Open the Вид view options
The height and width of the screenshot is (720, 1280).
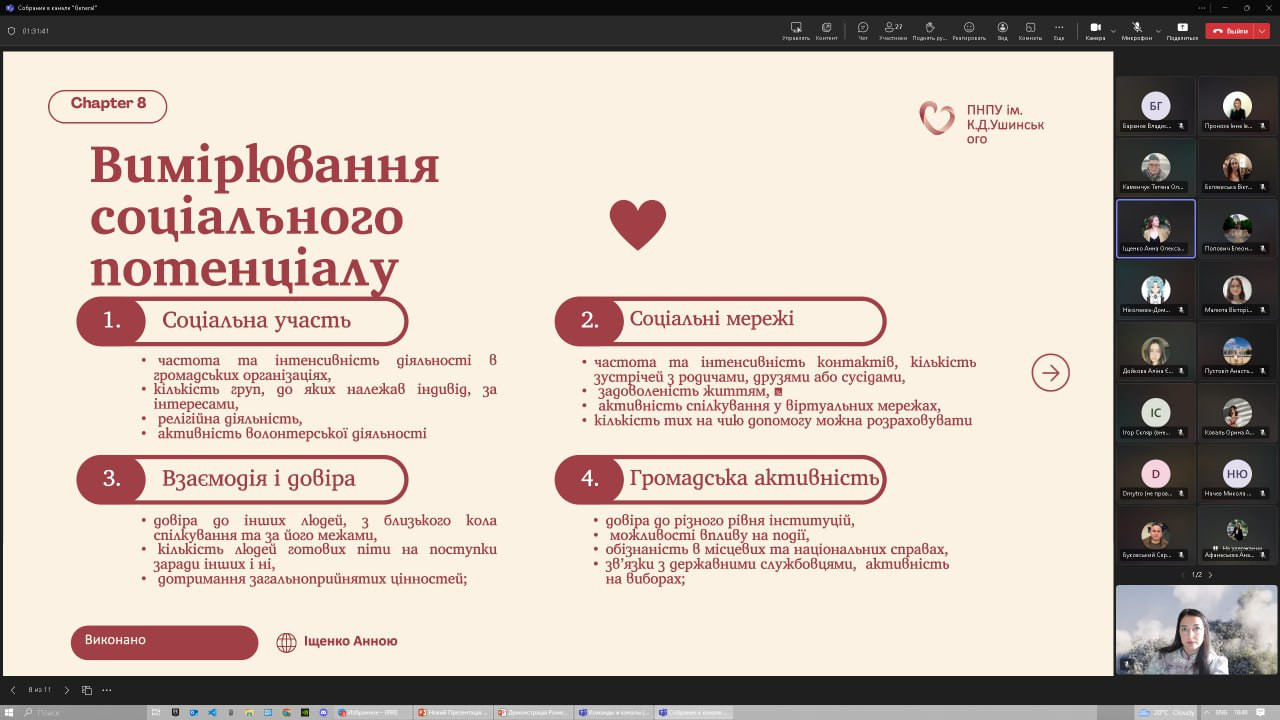(x=1002, y=31)
